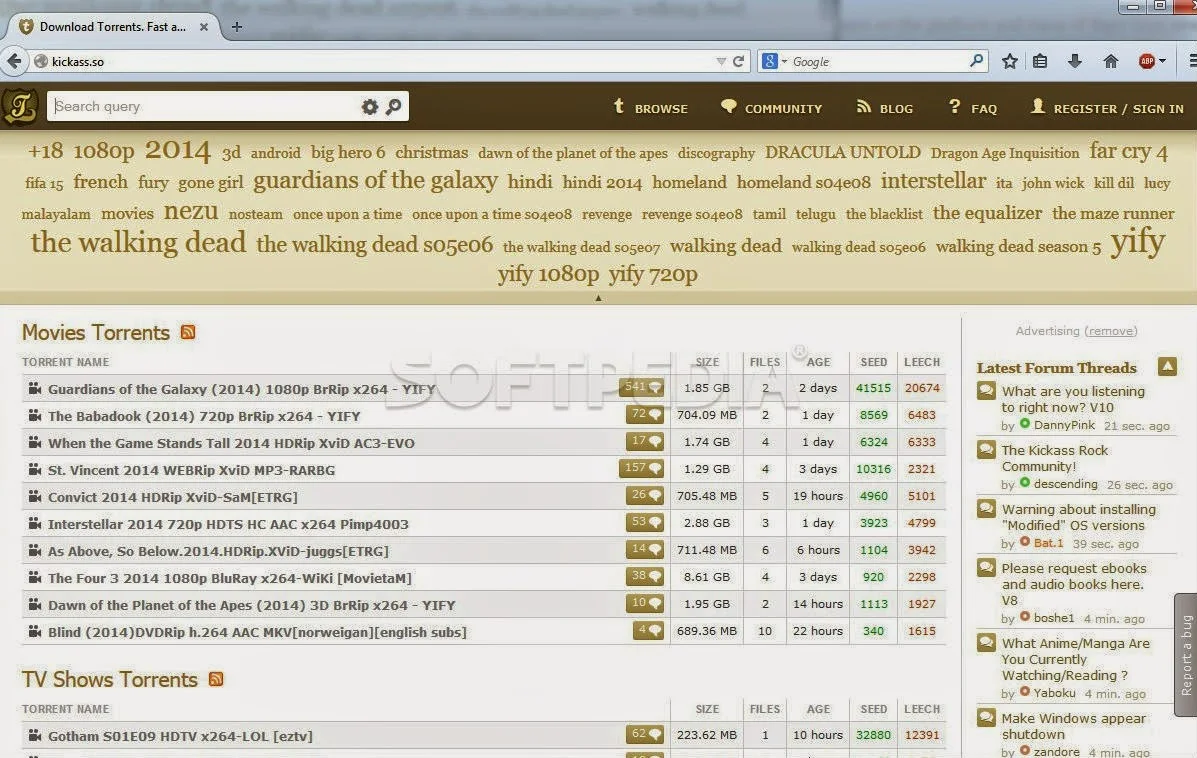Sort movies by SIZE column header
Image resolution: width=1197 pixels, height=758 pixels.
pos(707,362)
